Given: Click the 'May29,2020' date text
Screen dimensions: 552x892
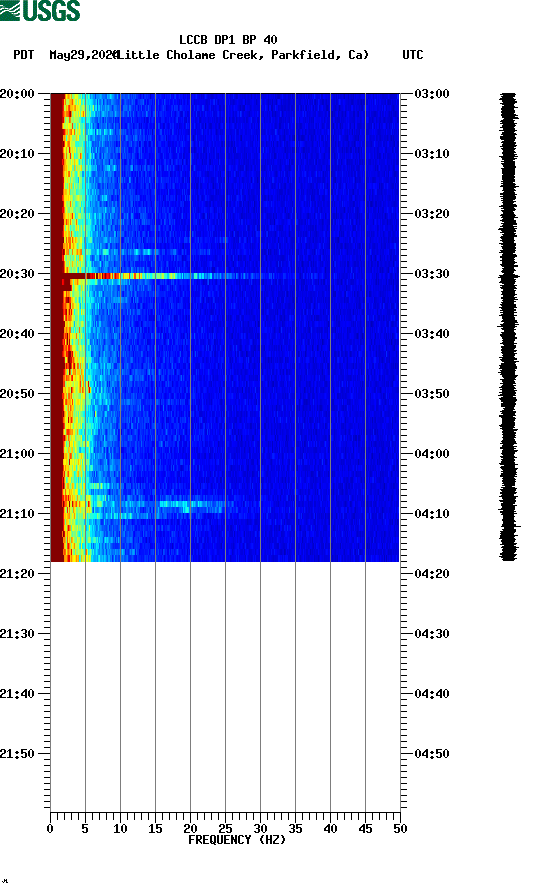Looking at the screenshot, I should 83,55.
